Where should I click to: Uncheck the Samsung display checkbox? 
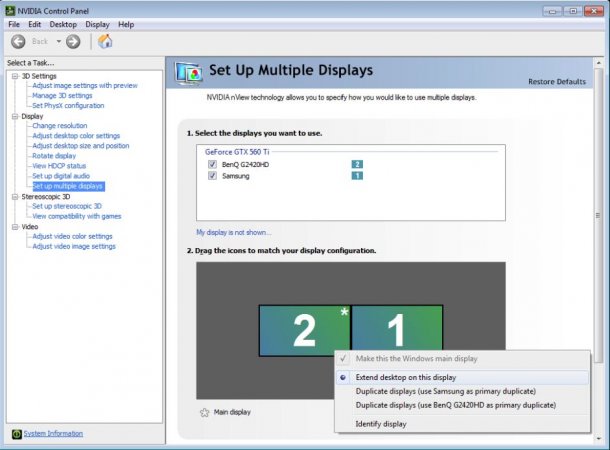[212, 176]
